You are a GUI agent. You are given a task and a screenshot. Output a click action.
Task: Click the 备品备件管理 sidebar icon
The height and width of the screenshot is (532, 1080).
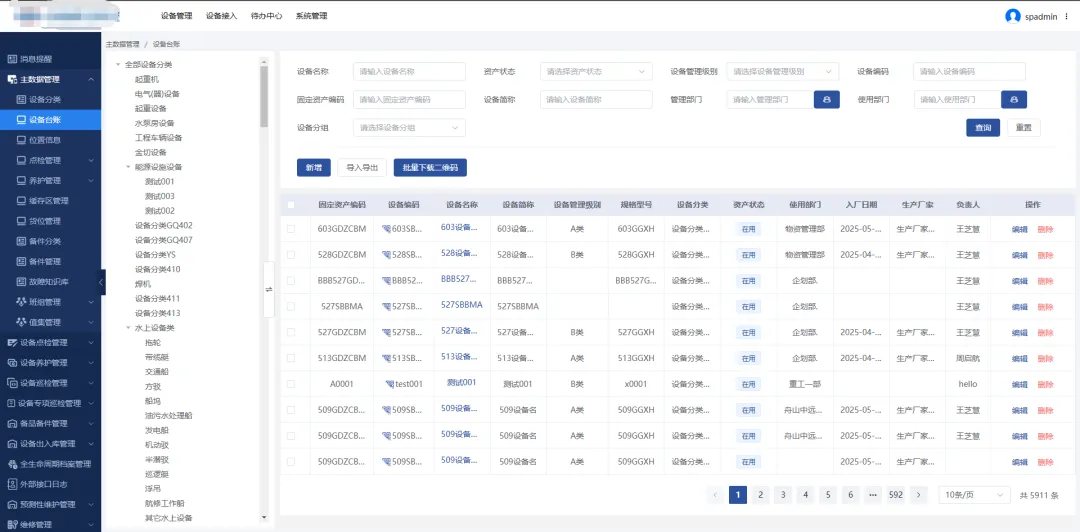(12, 423)
